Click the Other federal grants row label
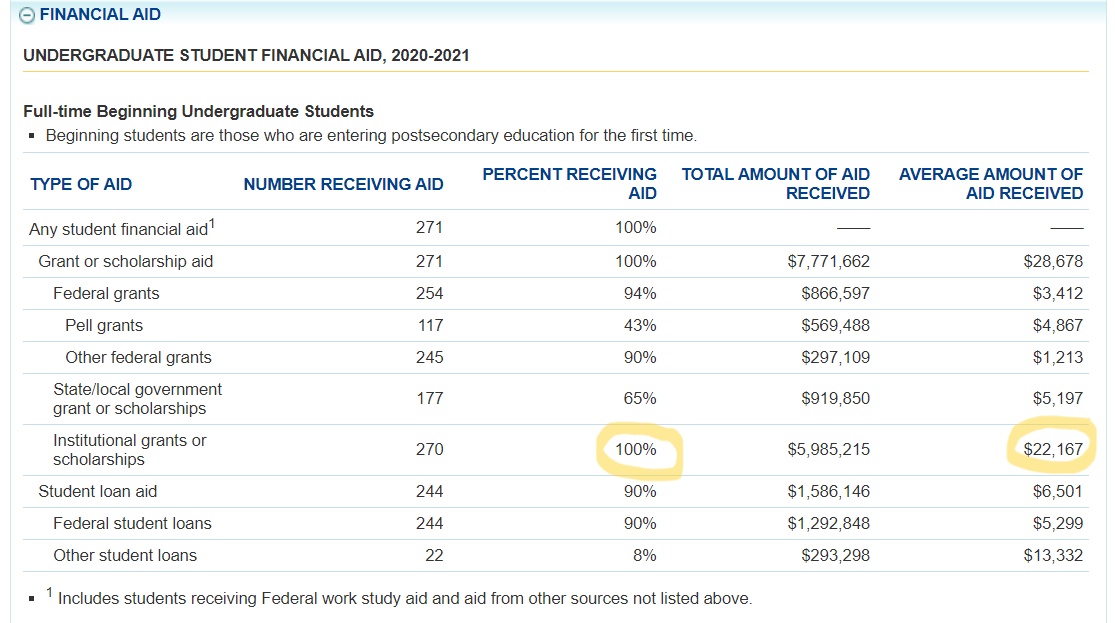The image size is (1115, 623). tap(138, 358)
